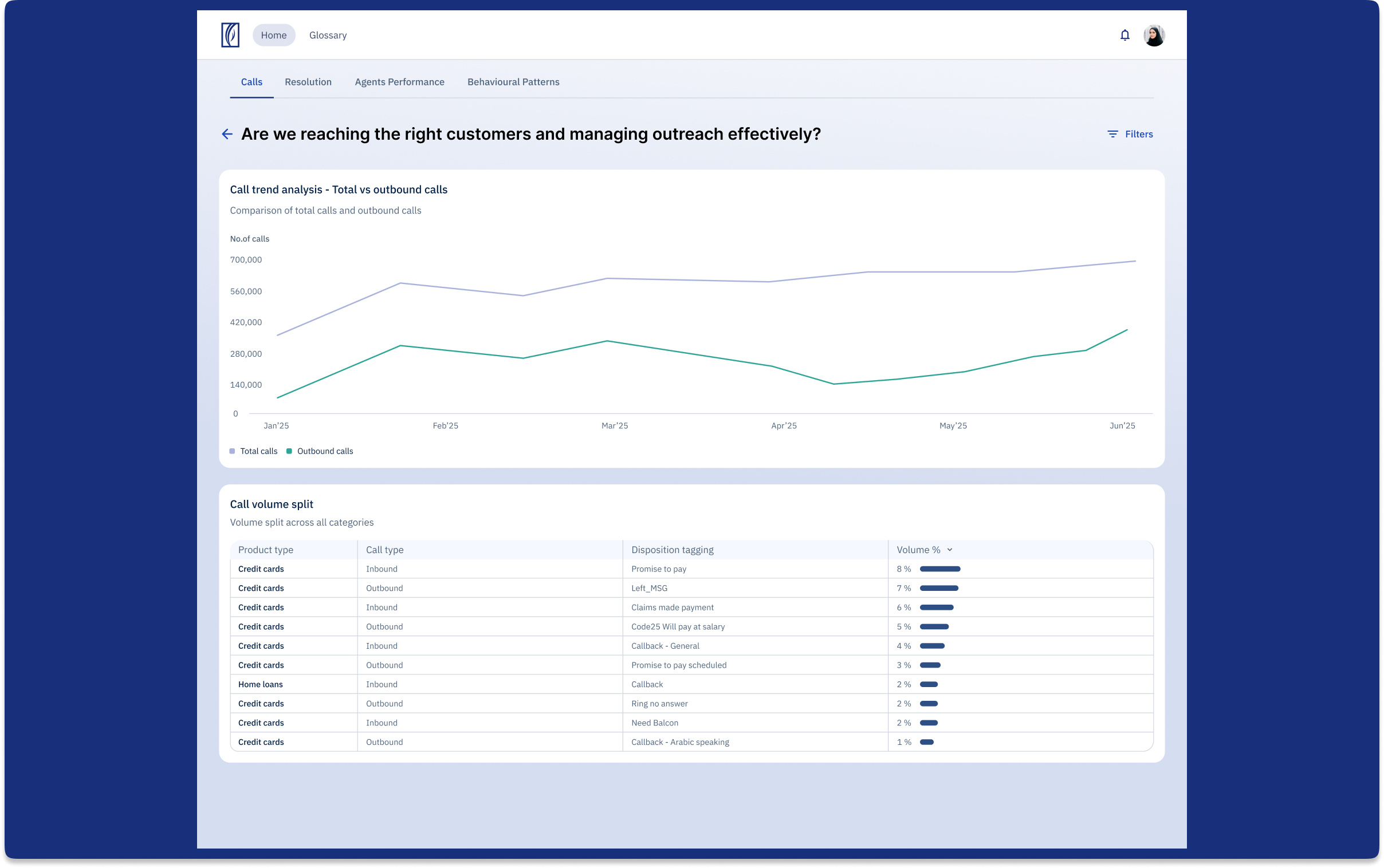The width and height of the screenshot is (1384, 868).
Task: Click the Filters funnel icon
Action: (1112, 134)
